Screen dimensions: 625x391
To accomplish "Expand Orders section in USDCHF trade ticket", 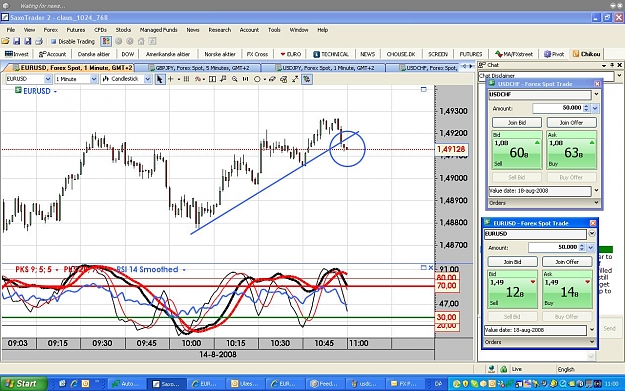I will 596,203.
